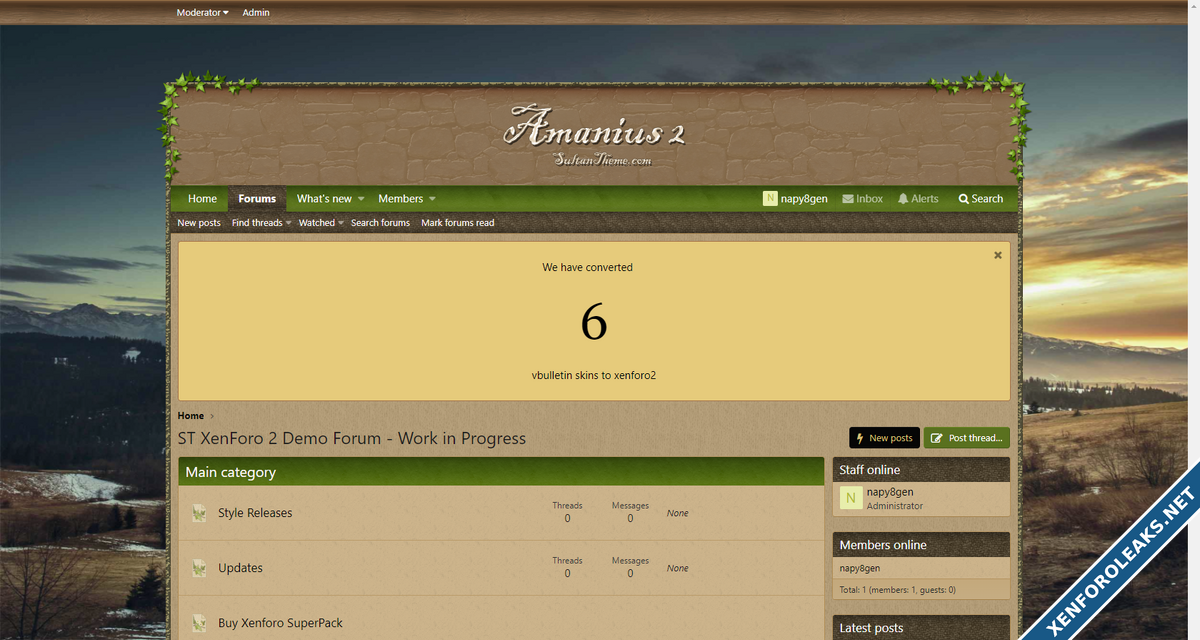
Task: Switch to the Home tab
Action: pos(202,199)
